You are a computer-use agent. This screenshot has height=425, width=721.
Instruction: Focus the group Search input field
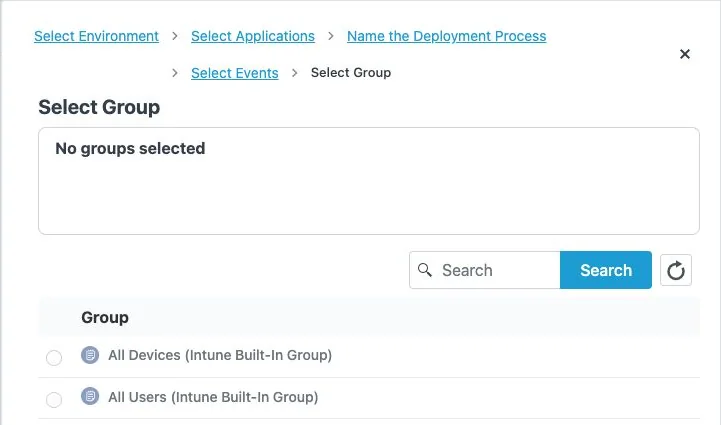[x=485, y=270]
